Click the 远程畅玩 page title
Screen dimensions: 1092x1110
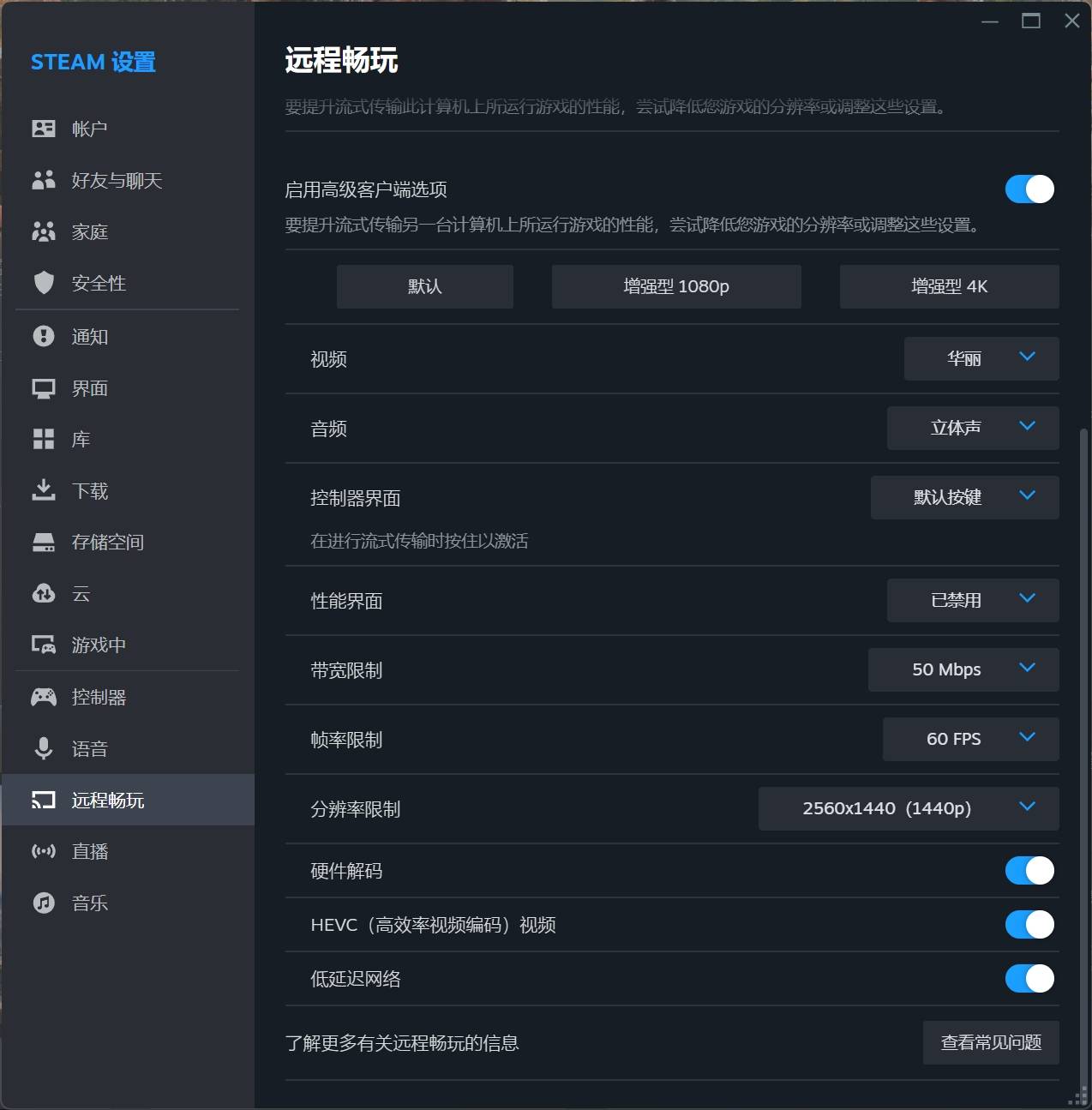[341, 61]
